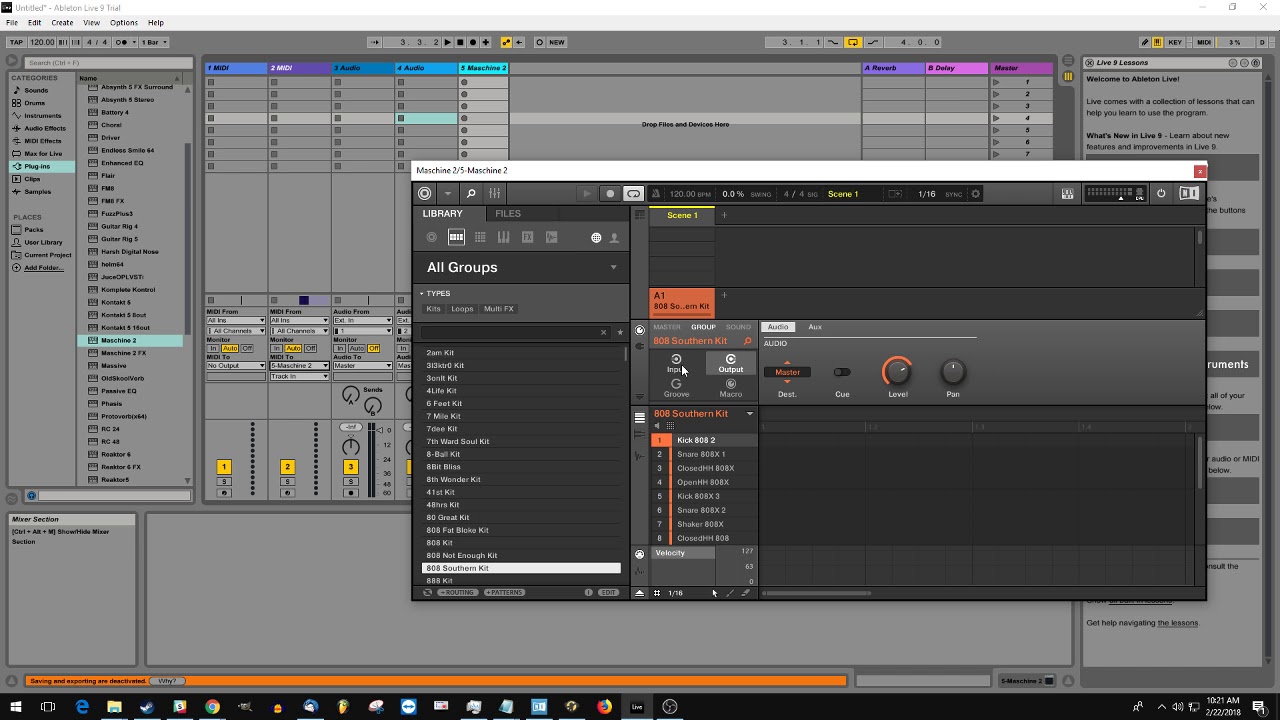The image size is (1280, 720).
Task: Click the Maschine record button
Action: pos(610,194)
